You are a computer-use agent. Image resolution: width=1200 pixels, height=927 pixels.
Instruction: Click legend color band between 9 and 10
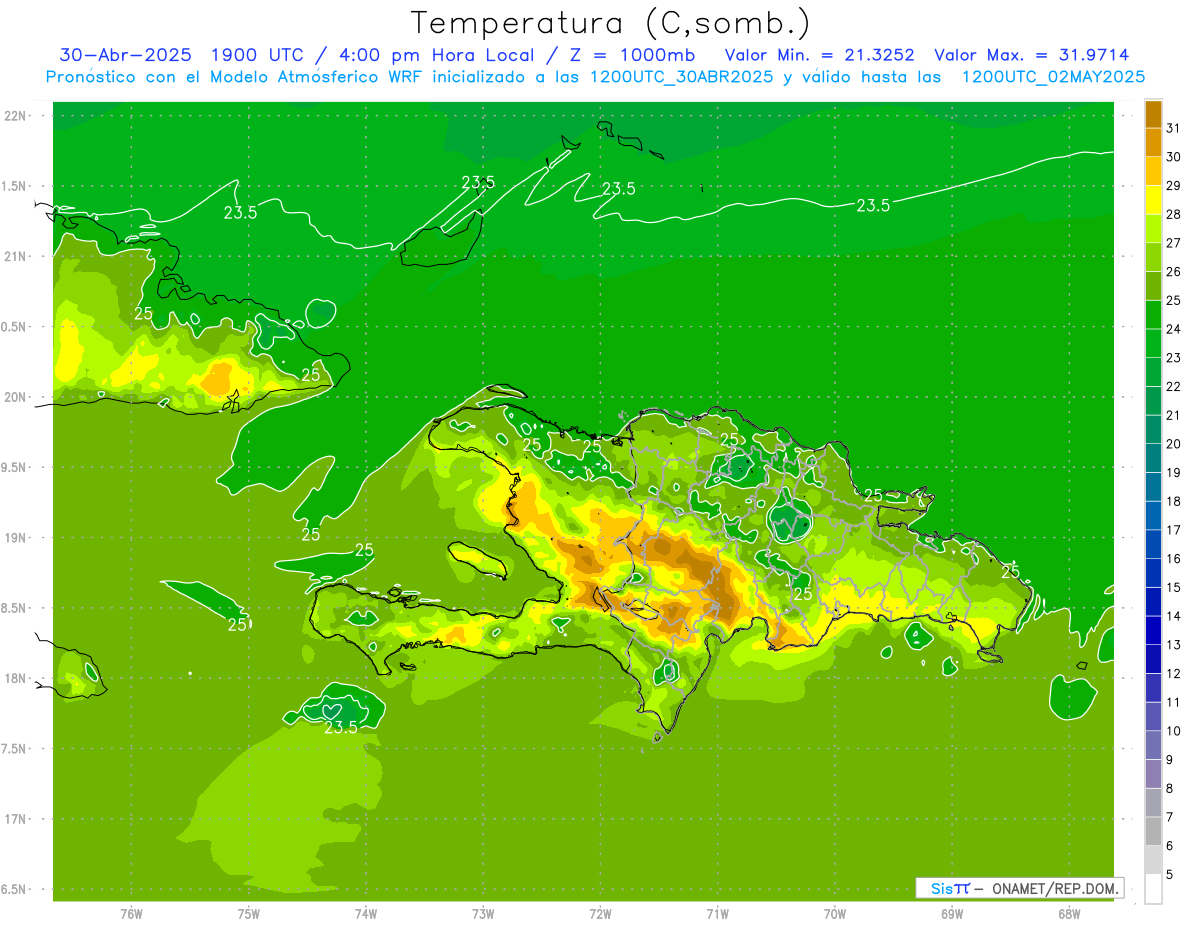pos(1153,745)
